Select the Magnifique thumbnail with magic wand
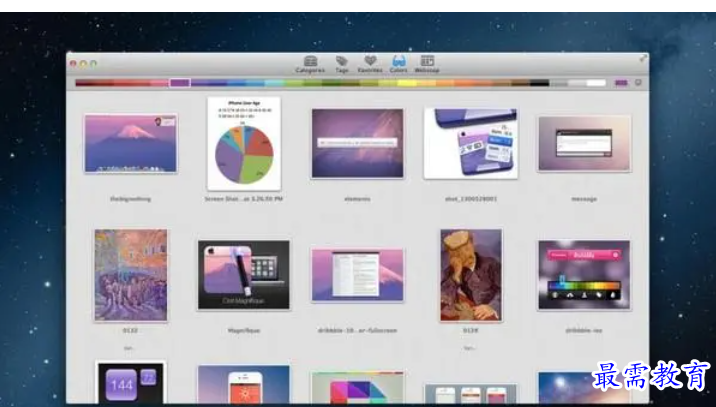 click(244, 275)
